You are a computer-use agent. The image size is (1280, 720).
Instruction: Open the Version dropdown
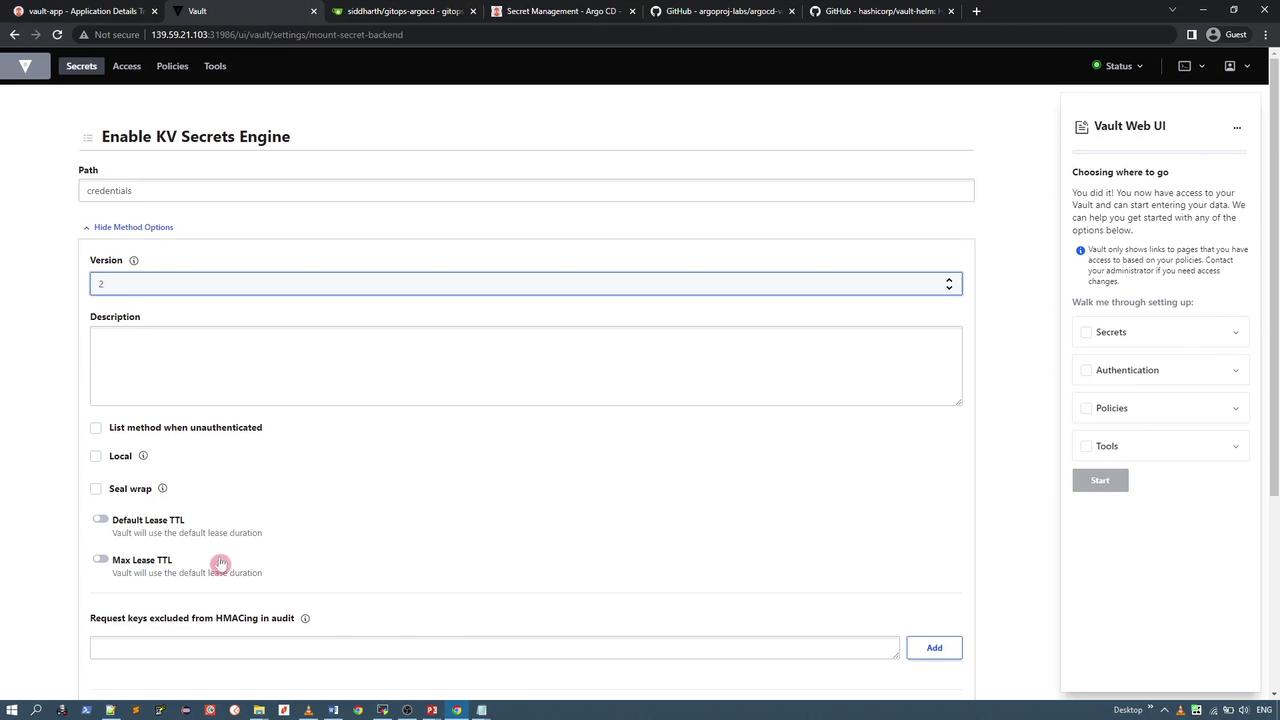[x=526, y=284]
